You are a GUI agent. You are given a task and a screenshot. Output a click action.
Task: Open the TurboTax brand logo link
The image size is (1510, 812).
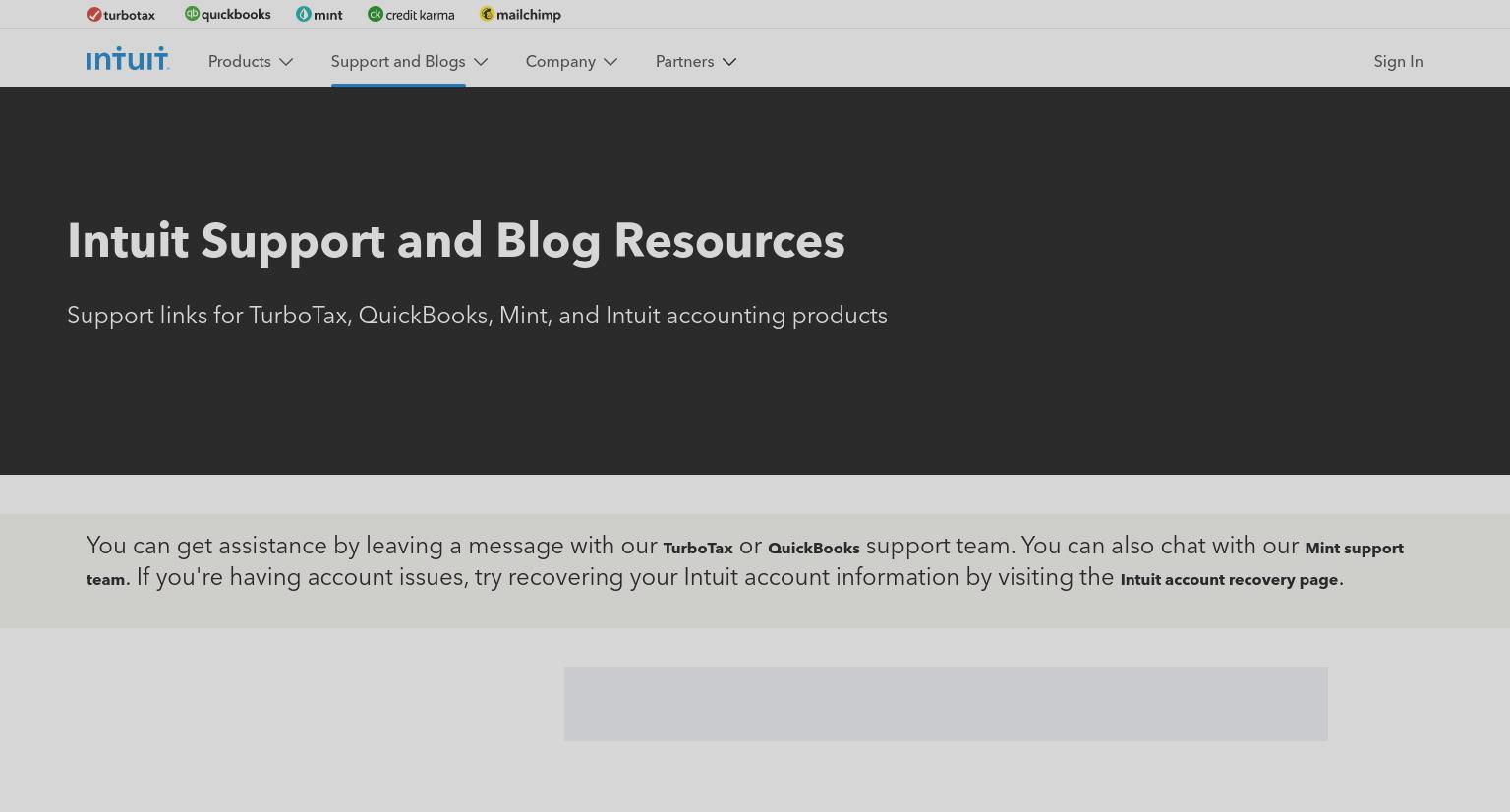click(121, 15)
